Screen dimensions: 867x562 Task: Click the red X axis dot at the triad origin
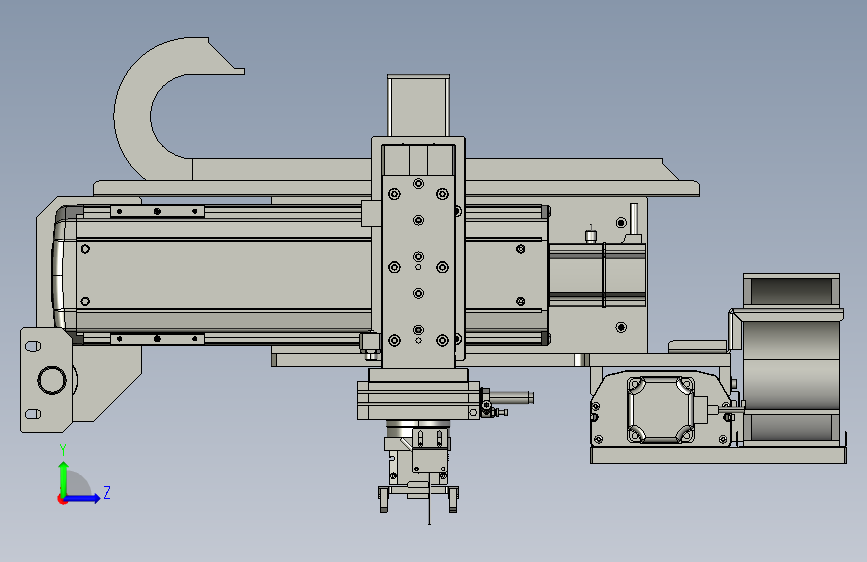(x=61, y=499)
